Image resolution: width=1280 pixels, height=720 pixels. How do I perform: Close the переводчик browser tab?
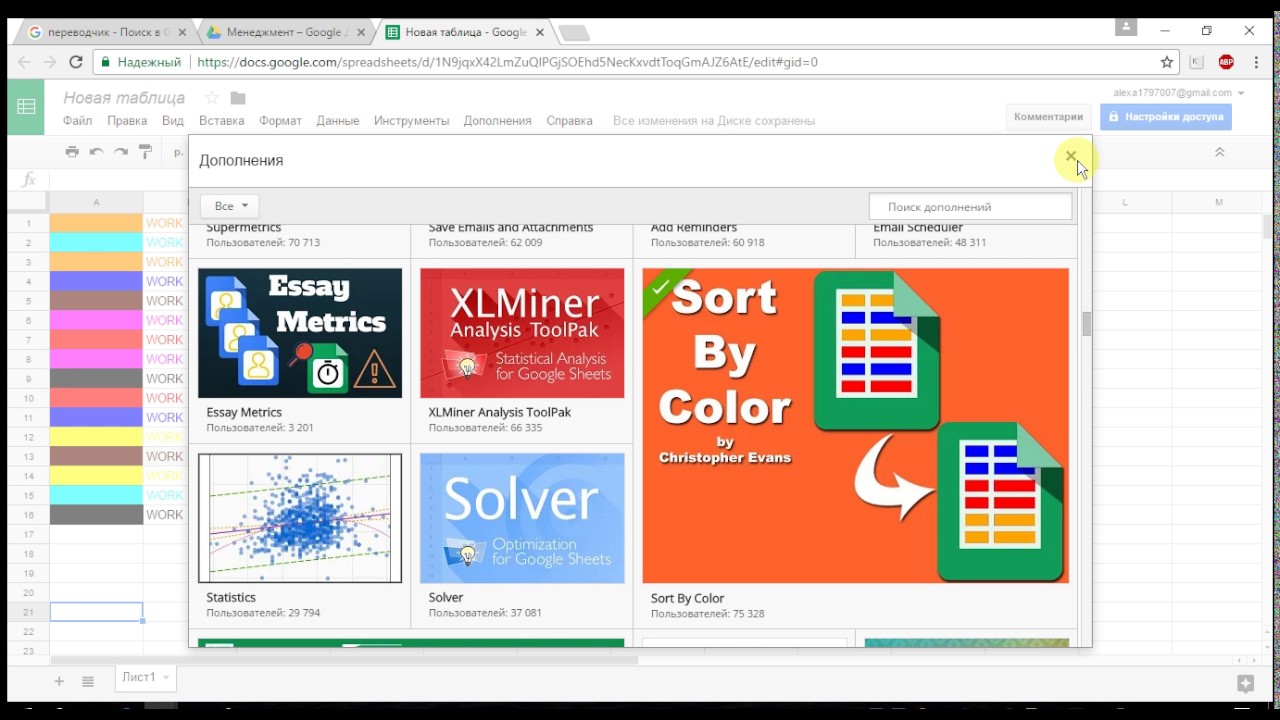coord(182,32)
